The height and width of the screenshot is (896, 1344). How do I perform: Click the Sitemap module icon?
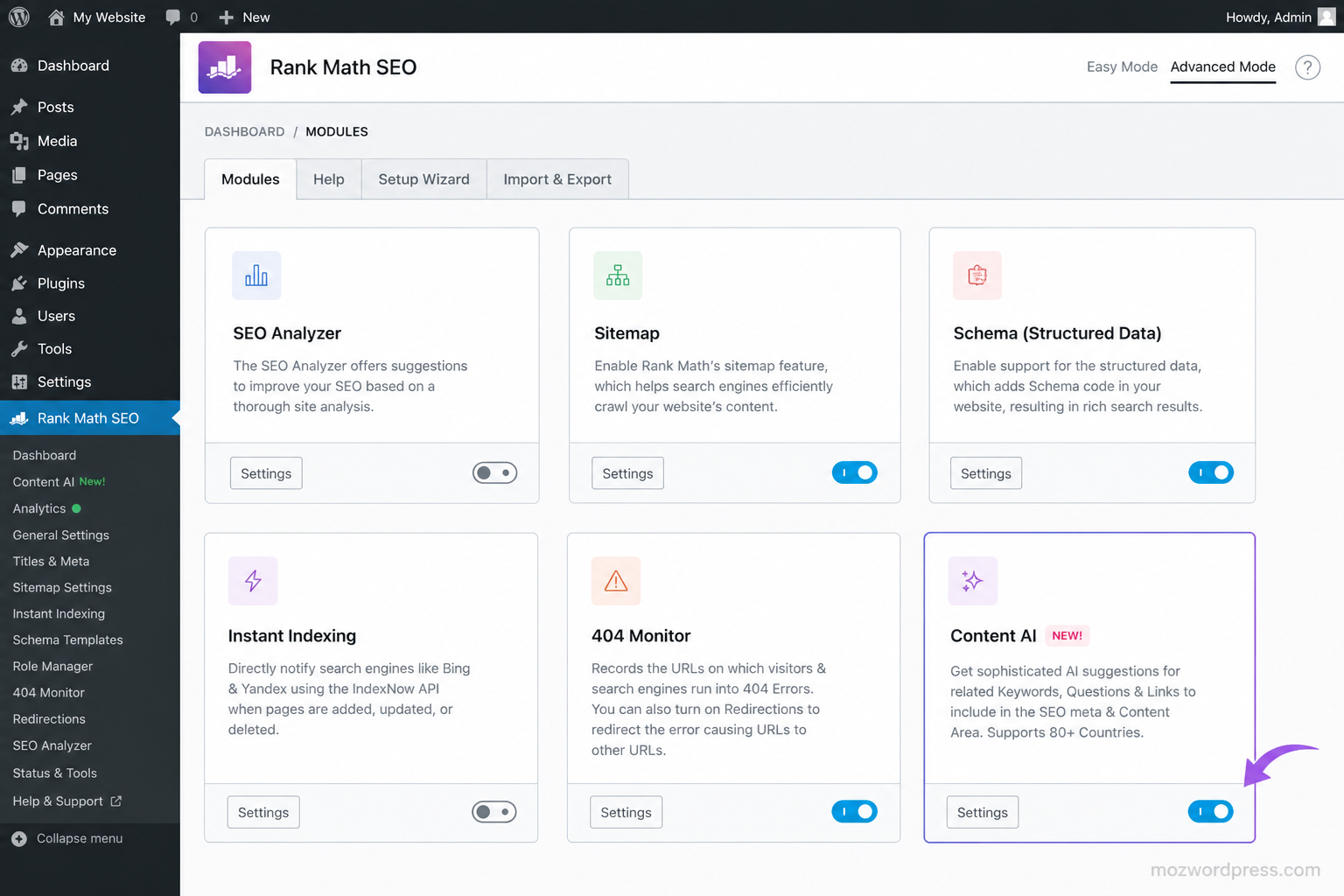[x=618, y=276]
